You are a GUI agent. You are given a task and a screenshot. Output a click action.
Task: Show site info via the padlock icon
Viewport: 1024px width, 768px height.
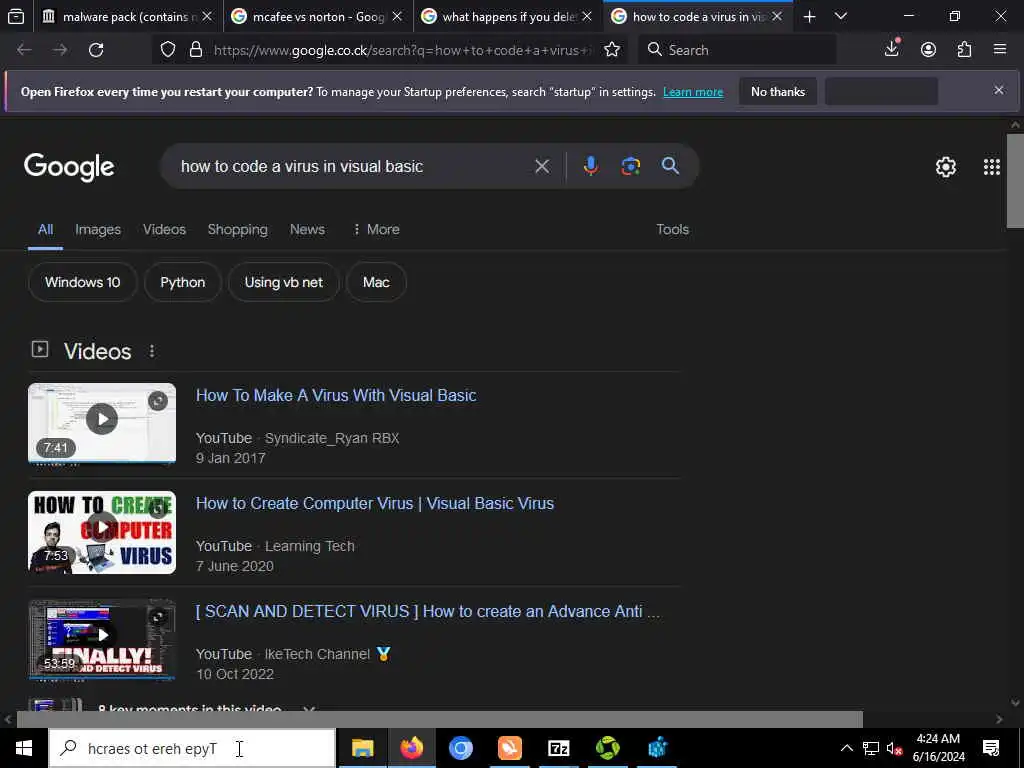(x=195, y=50)
